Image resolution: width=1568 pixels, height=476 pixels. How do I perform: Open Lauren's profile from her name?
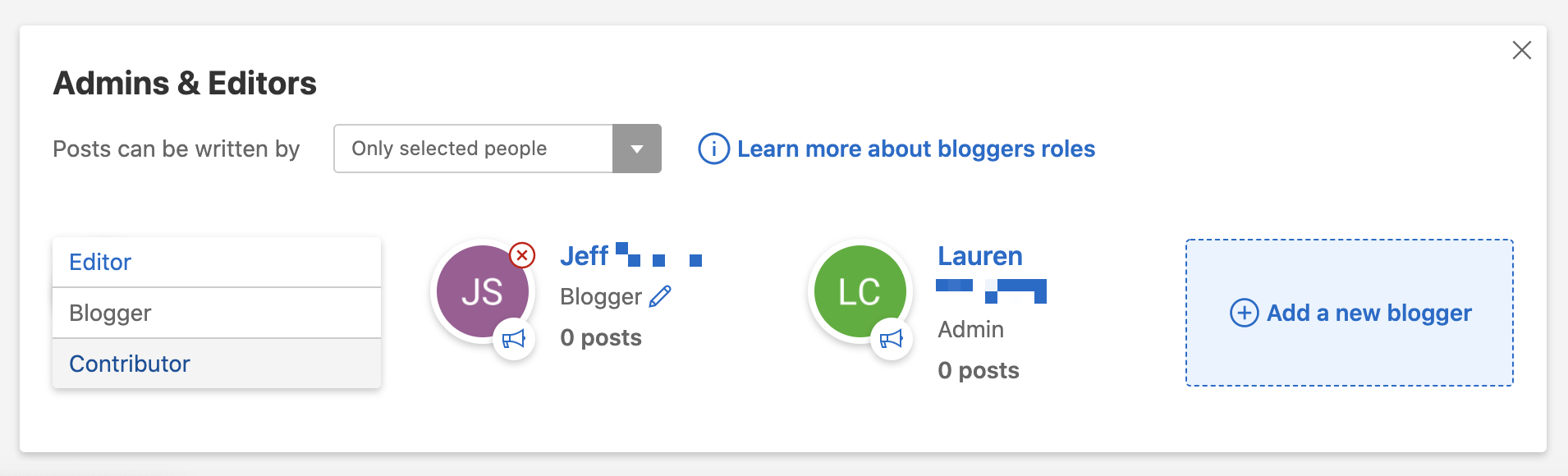tap(980, 256)
